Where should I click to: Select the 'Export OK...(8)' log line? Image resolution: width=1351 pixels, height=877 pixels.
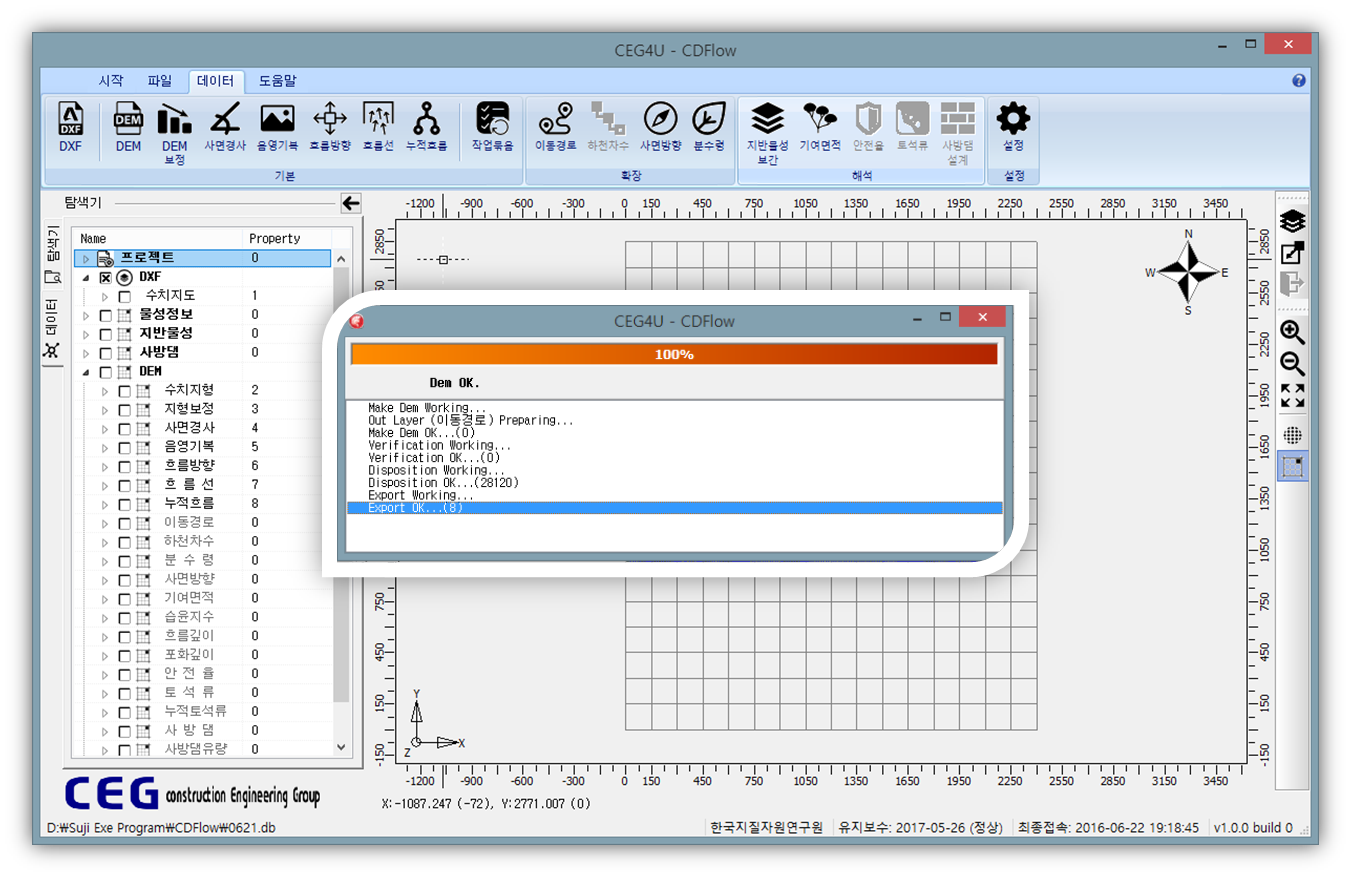(674, 508)
